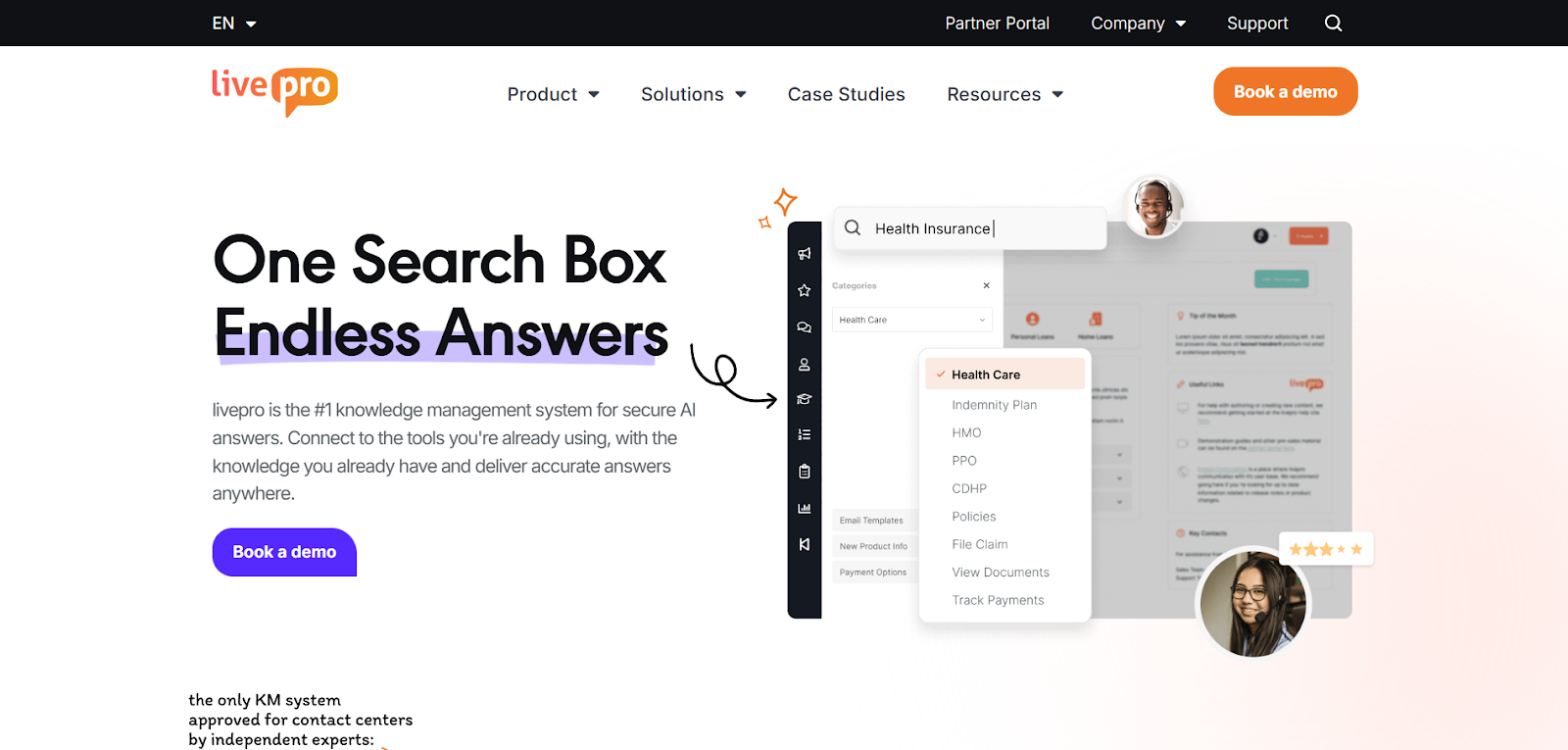Click the orange Book a demo button

point(1286,91)
